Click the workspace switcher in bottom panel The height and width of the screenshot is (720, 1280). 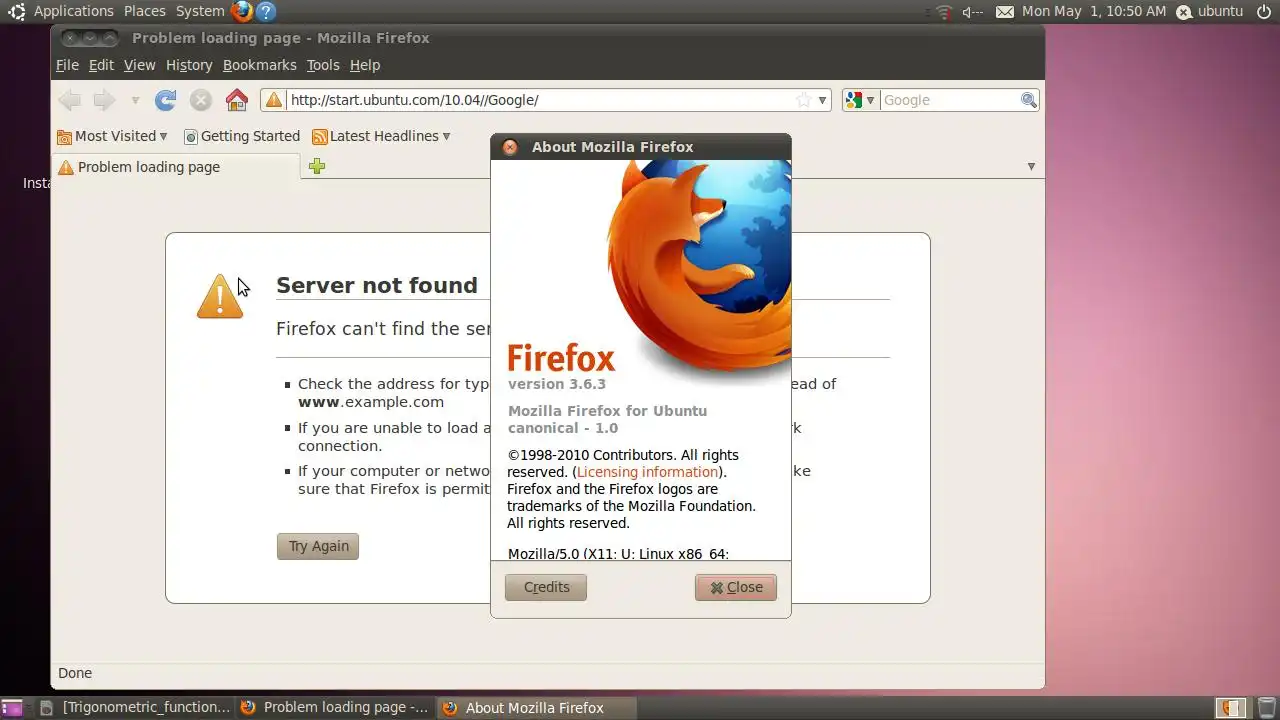(1231, 708)
